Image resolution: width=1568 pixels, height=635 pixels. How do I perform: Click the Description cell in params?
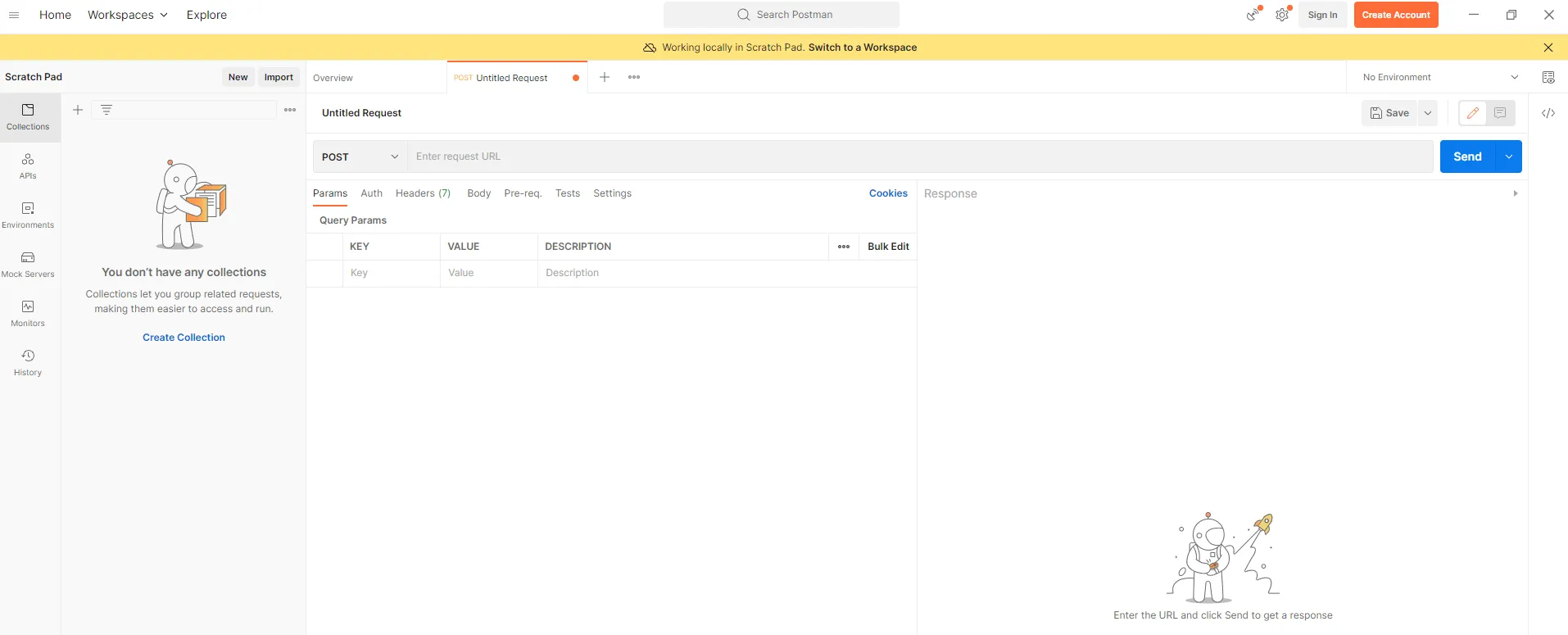pyautogui.click(x=727, y=273)
